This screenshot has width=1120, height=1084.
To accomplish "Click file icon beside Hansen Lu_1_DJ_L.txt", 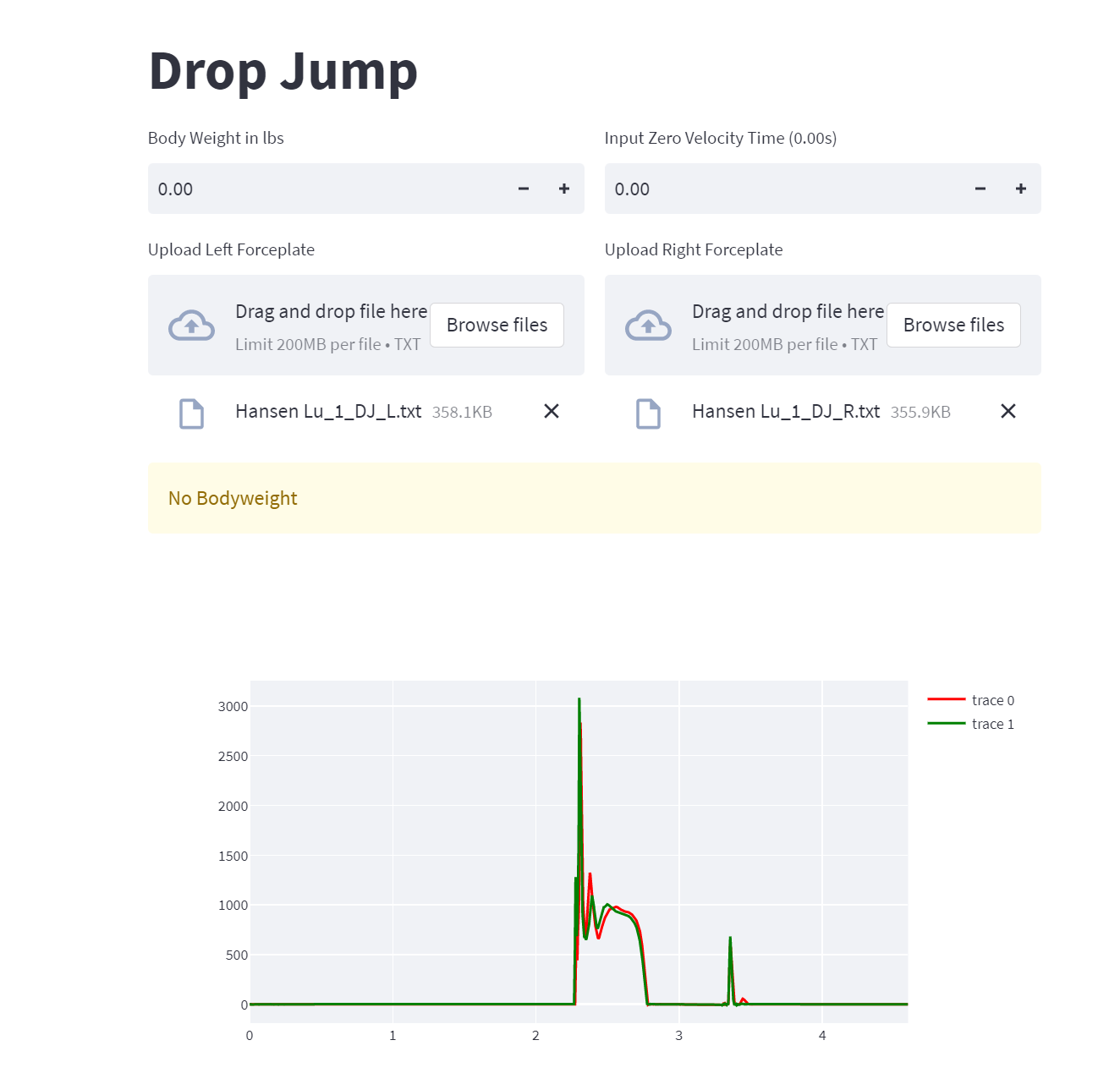I will click(192, 413).
